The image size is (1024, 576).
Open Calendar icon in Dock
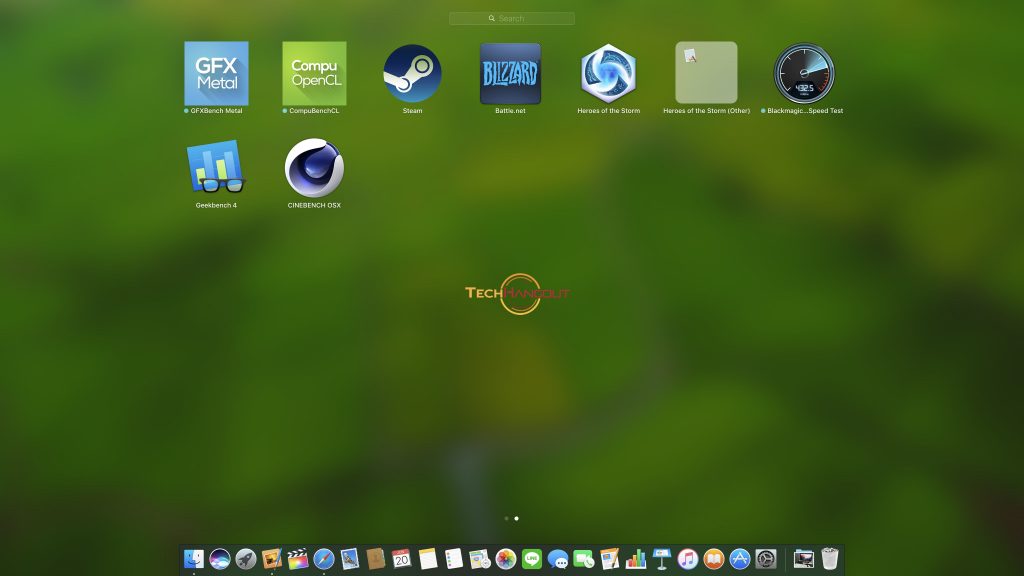pos(402,559)
